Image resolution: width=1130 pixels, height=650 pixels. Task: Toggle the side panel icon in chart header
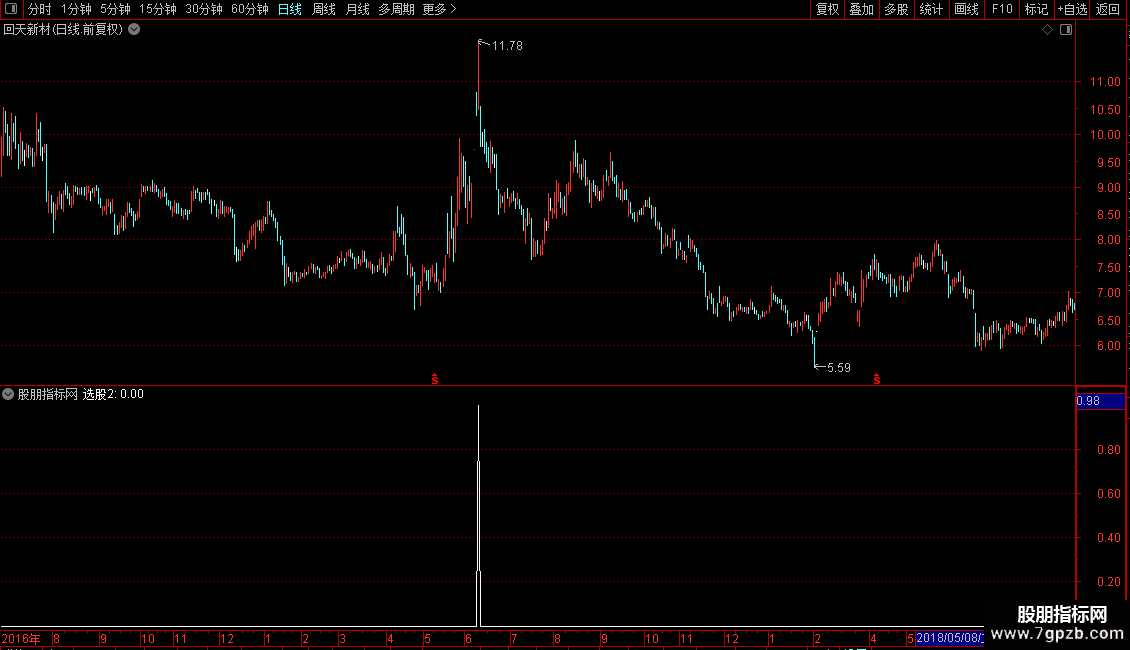point(1066,30)
